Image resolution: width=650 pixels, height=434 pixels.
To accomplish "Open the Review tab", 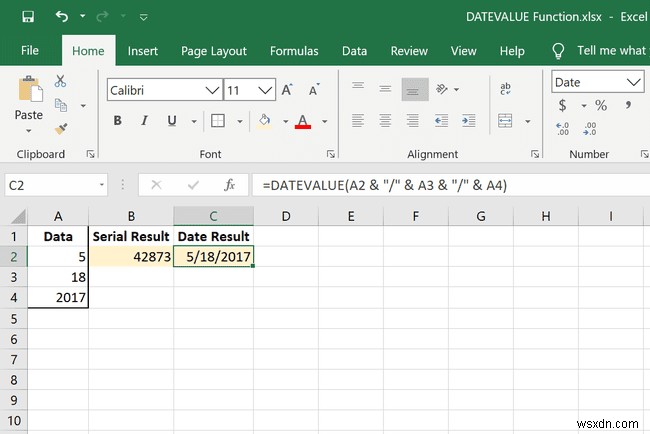I will coord(409,51).
